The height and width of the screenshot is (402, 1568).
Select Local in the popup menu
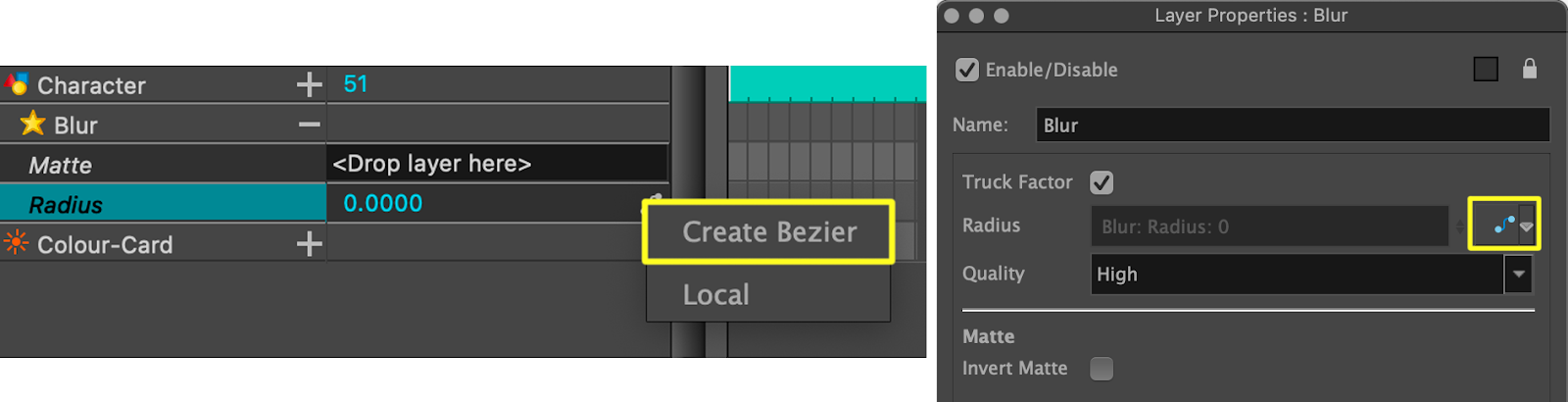coord(716,295)
